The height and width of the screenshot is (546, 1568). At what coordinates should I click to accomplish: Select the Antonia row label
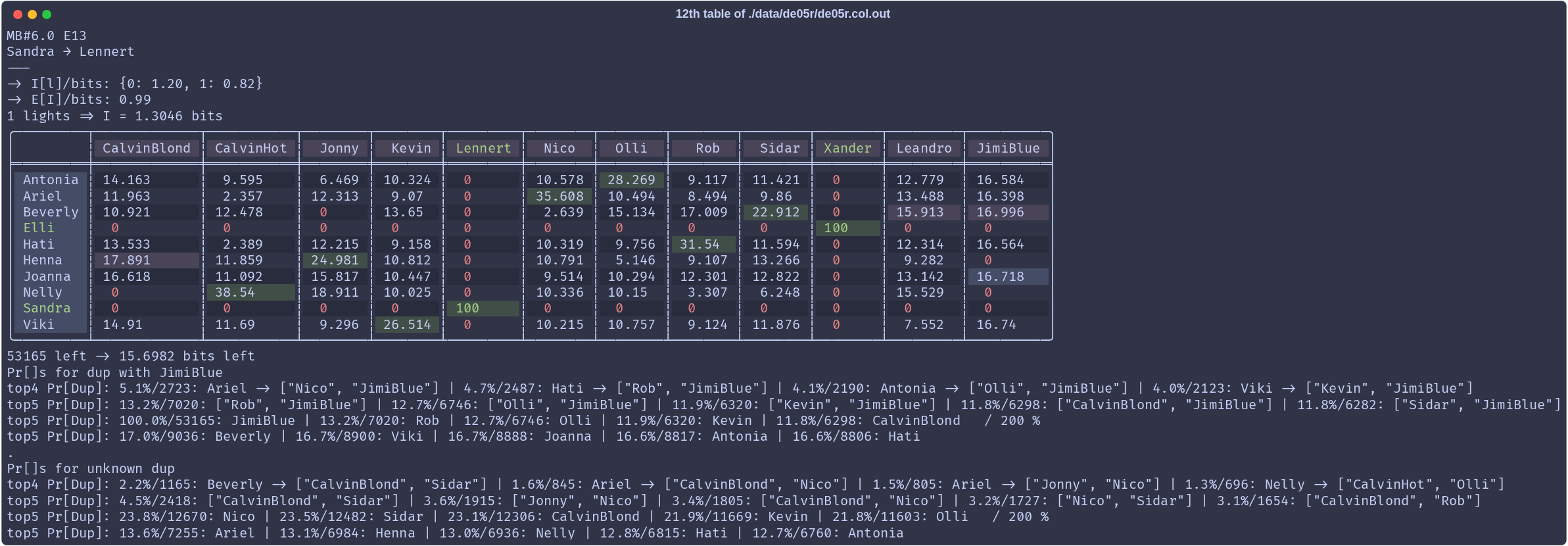[51, 180]
